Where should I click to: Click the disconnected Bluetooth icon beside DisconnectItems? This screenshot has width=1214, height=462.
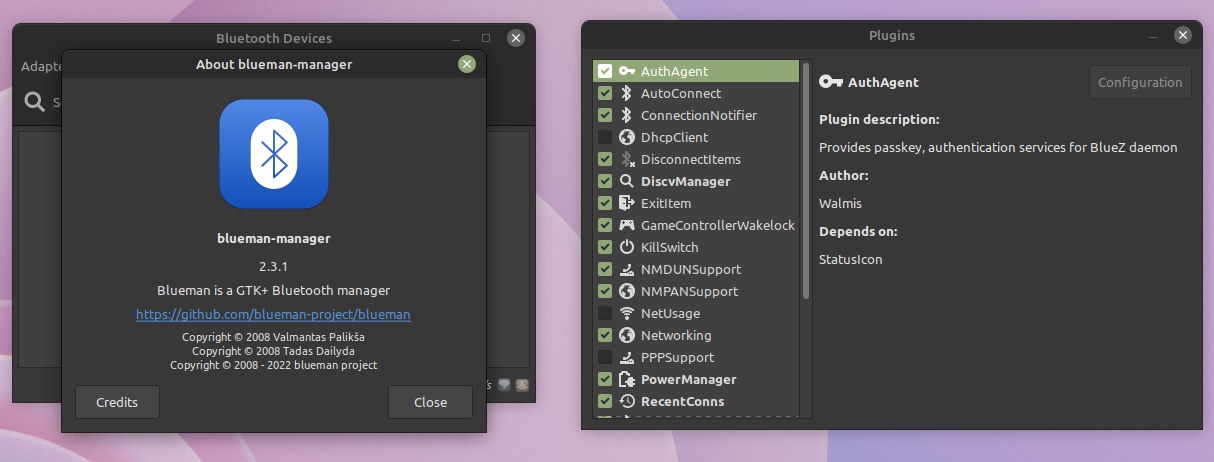coord(627,159)
